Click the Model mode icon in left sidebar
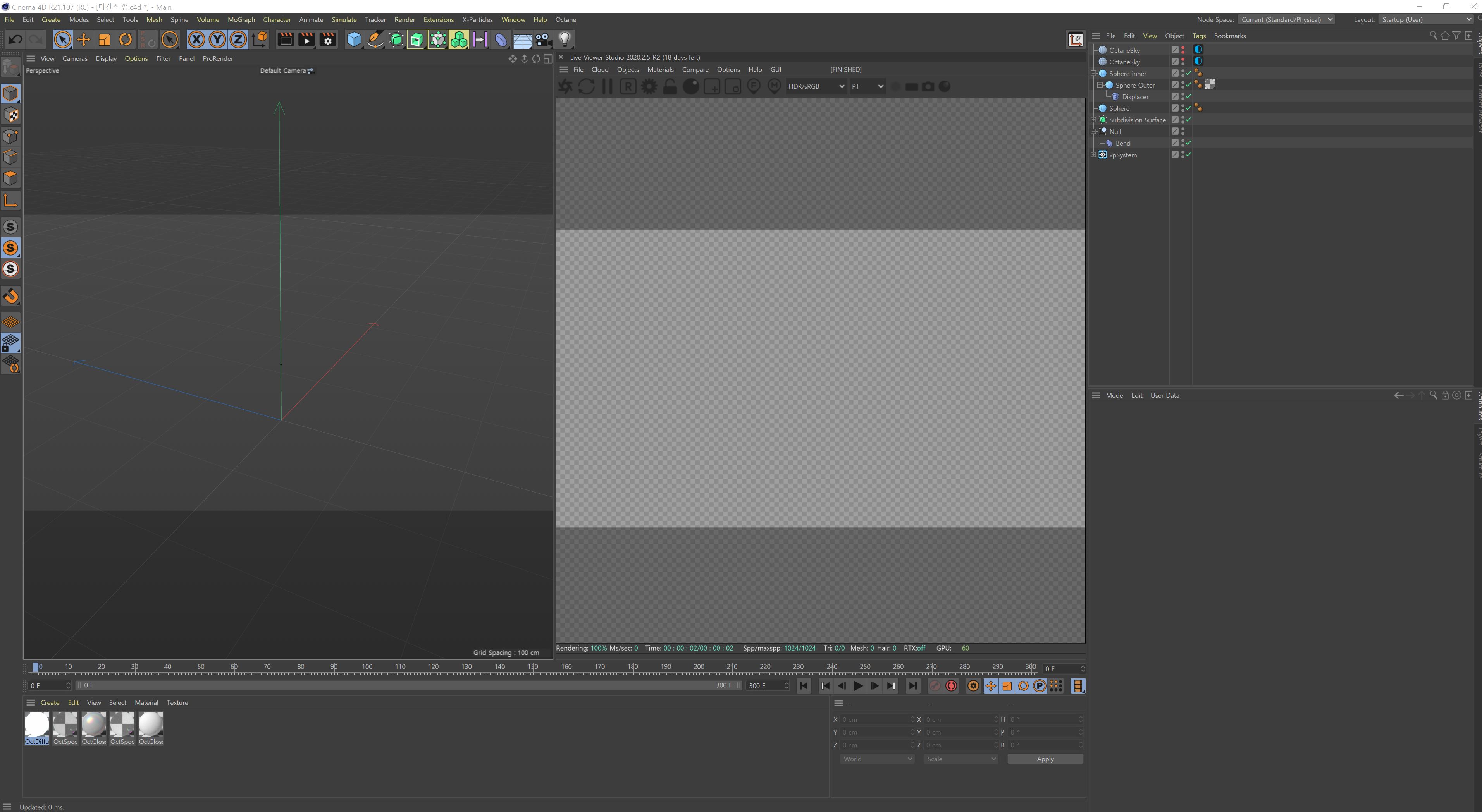 (x=11, y=93)
